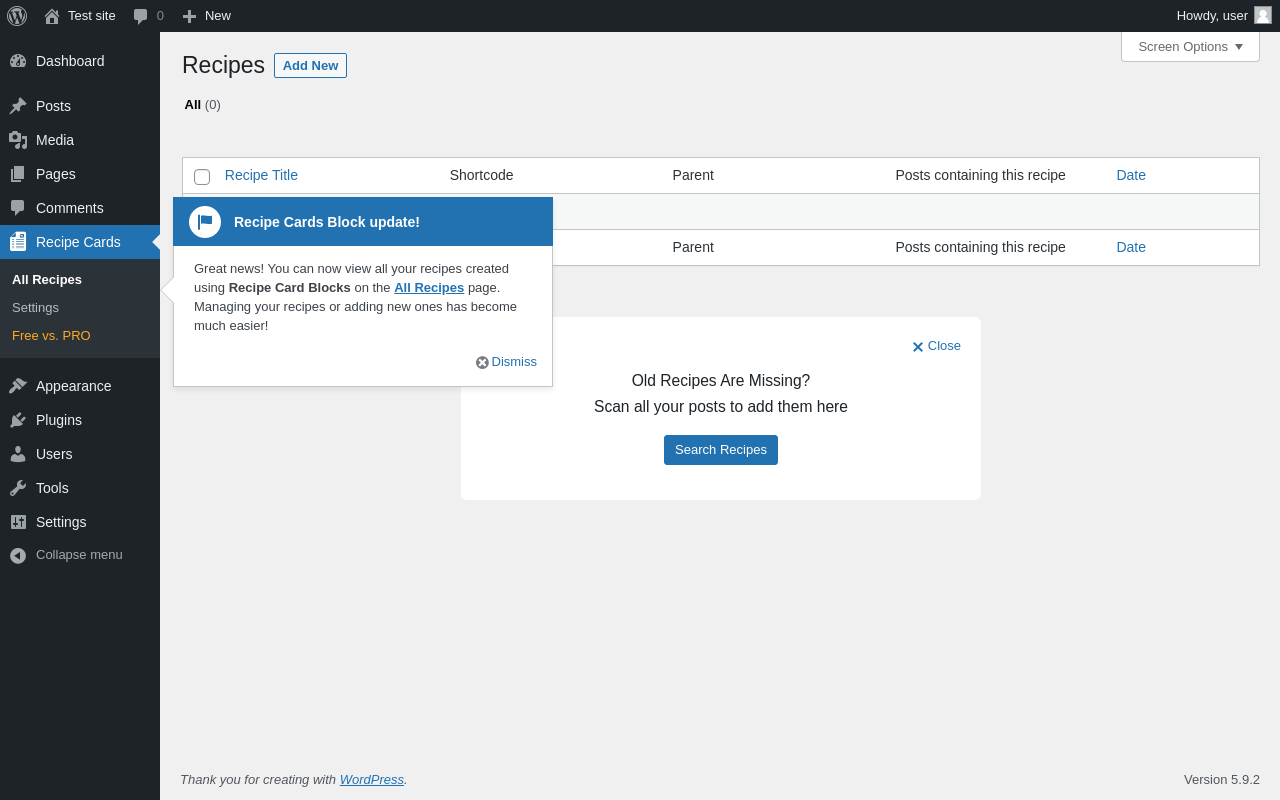
Task: Open the Howdy, user account menu
Action: [x=1224, y=16]
